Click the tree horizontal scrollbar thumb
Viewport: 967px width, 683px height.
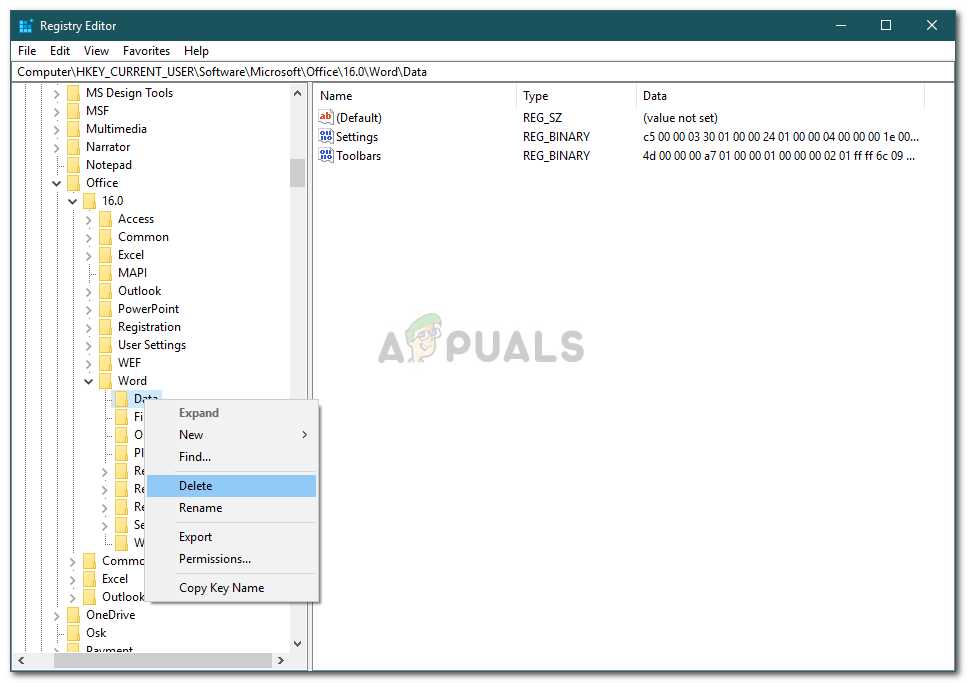(x=163, y=660)
